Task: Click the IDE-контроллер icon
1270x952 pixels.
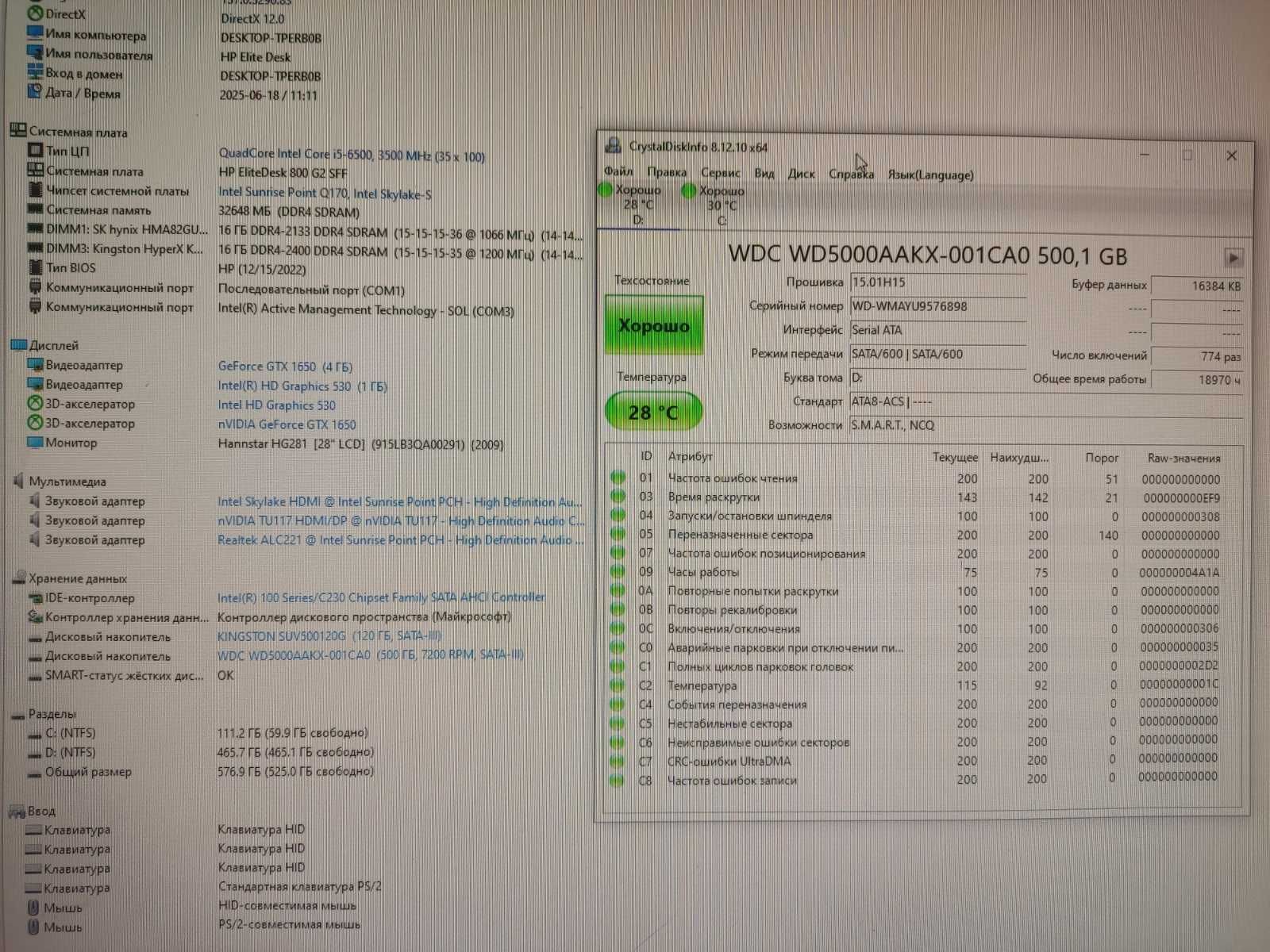Action: (35, 598)
